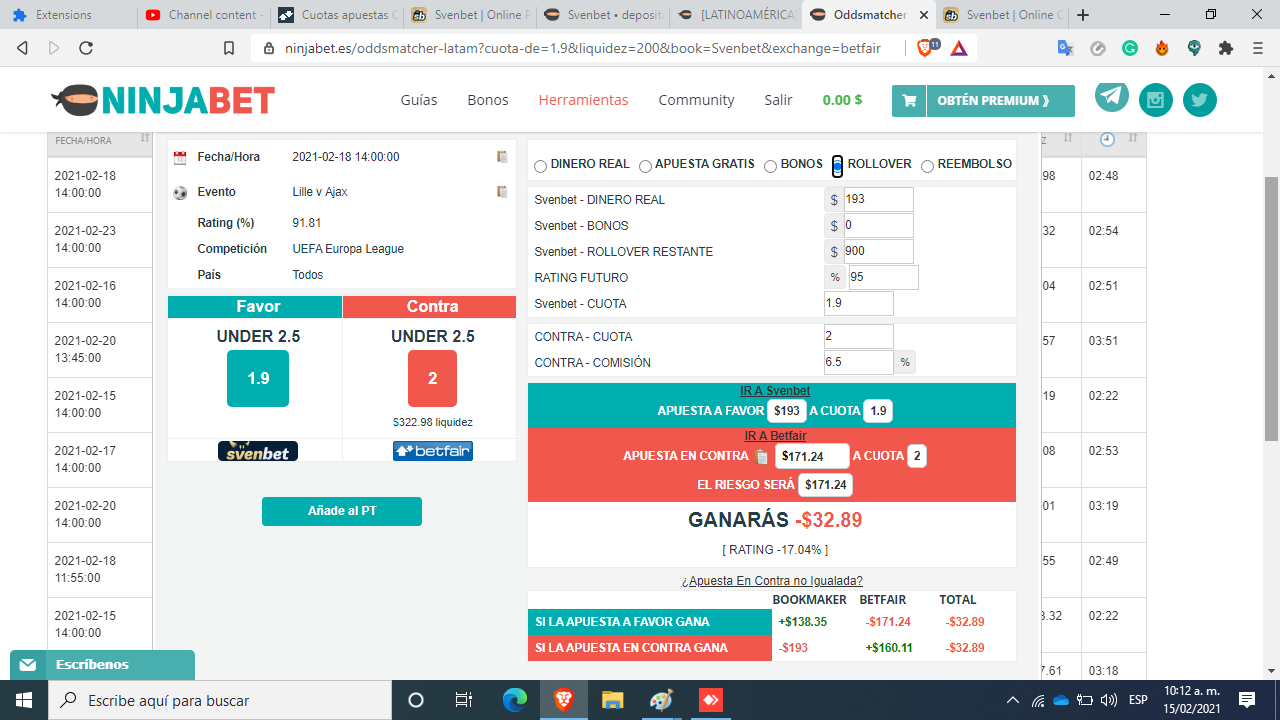Image resolution: width=1280 pixels, height=720 pixels.
Task: Open the Escríbenos chat widget
Action: point(102,665)
